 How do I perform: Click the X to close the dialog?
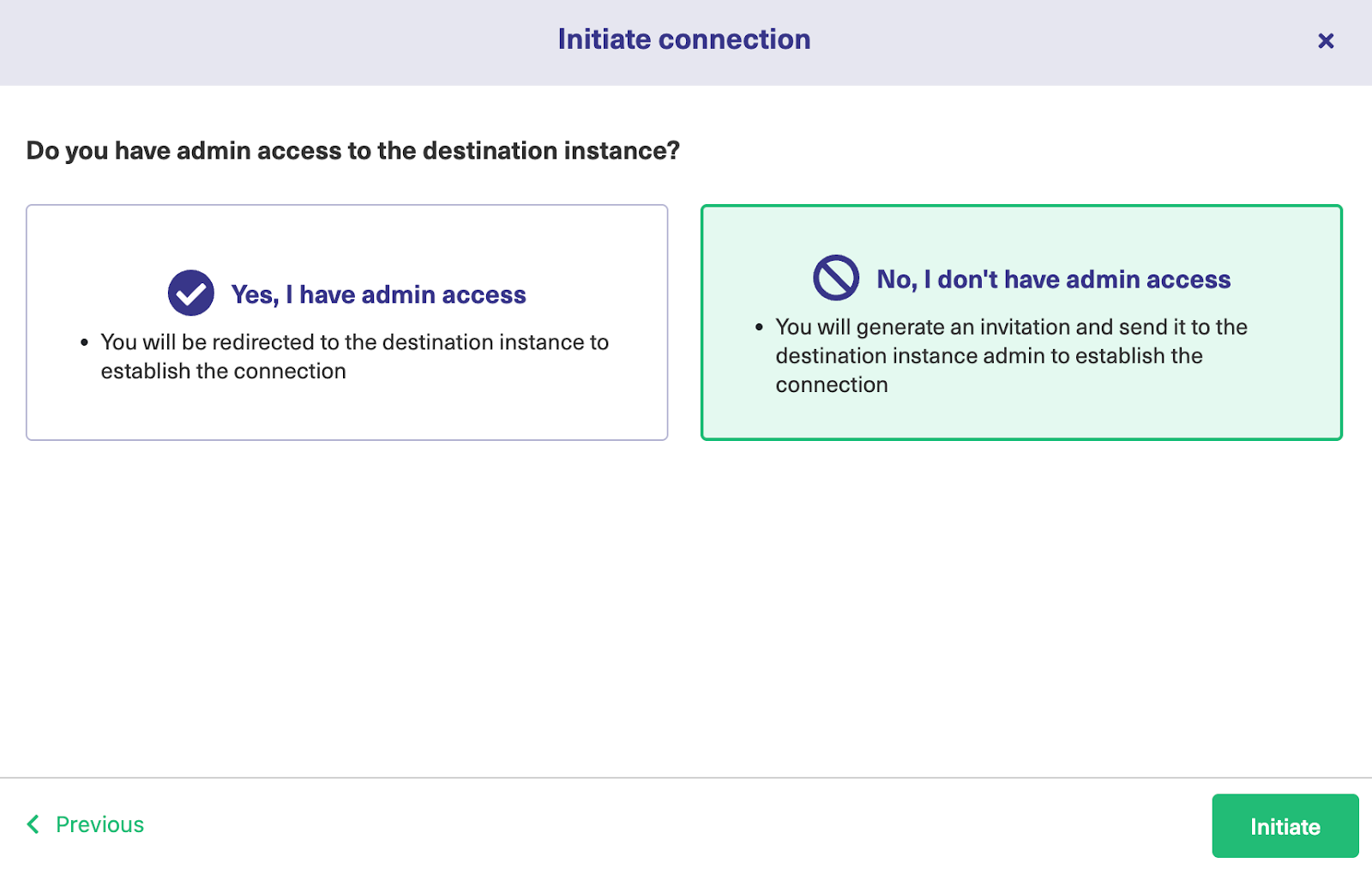point(1326,40)
